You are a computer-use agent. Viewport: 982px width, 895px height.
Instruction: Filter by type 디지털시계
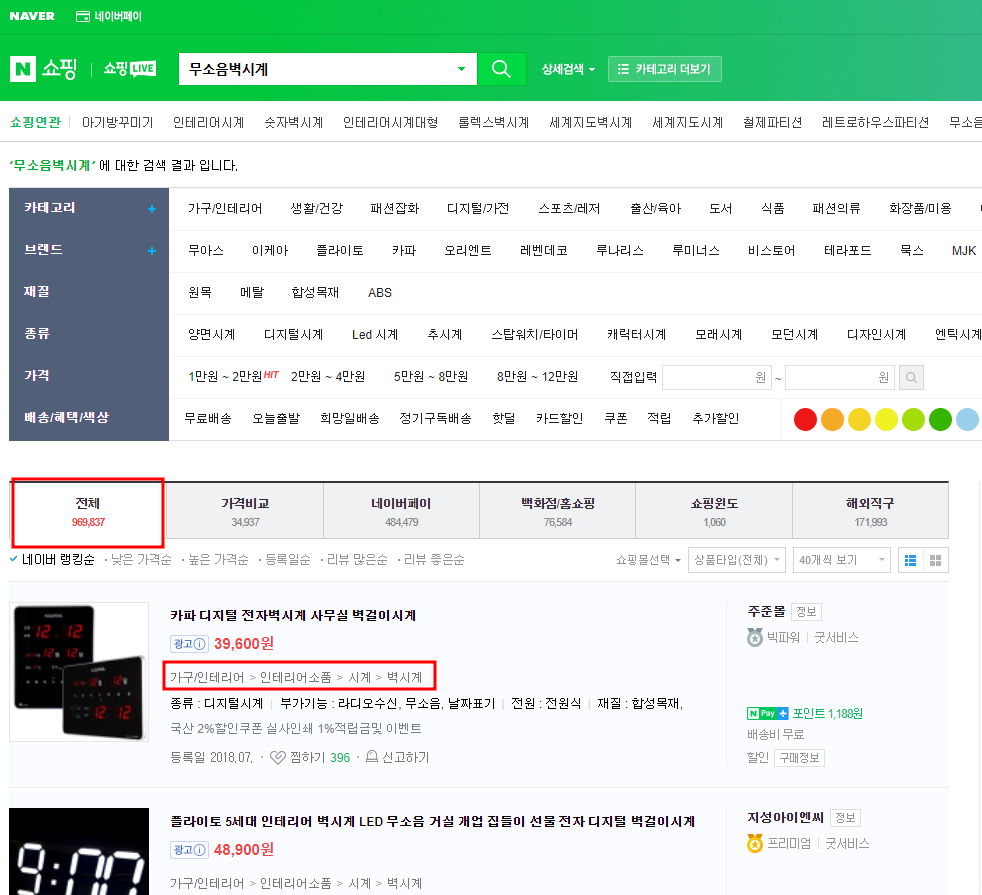tap(293, 334)
